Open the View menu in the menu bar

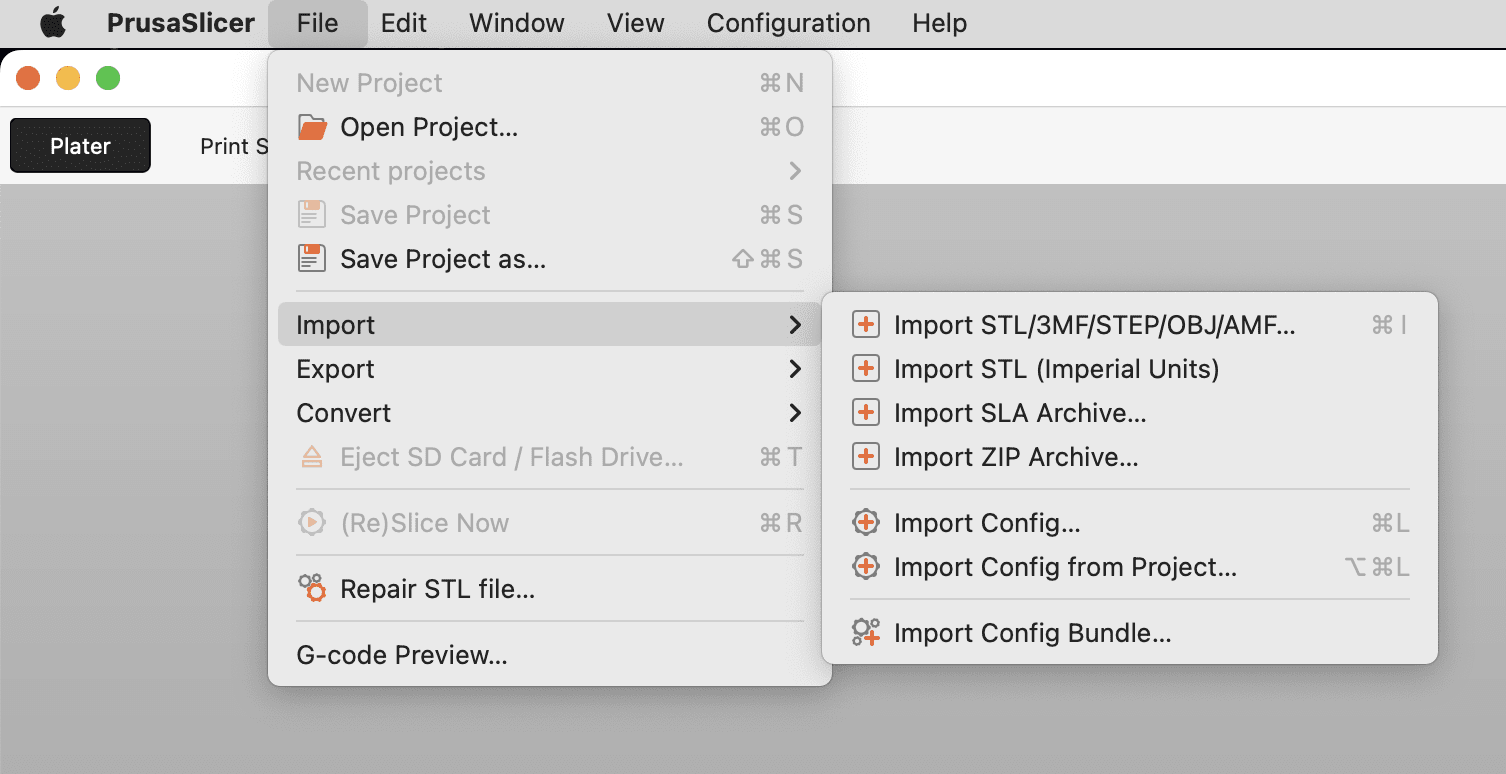[x=635, y=23]
